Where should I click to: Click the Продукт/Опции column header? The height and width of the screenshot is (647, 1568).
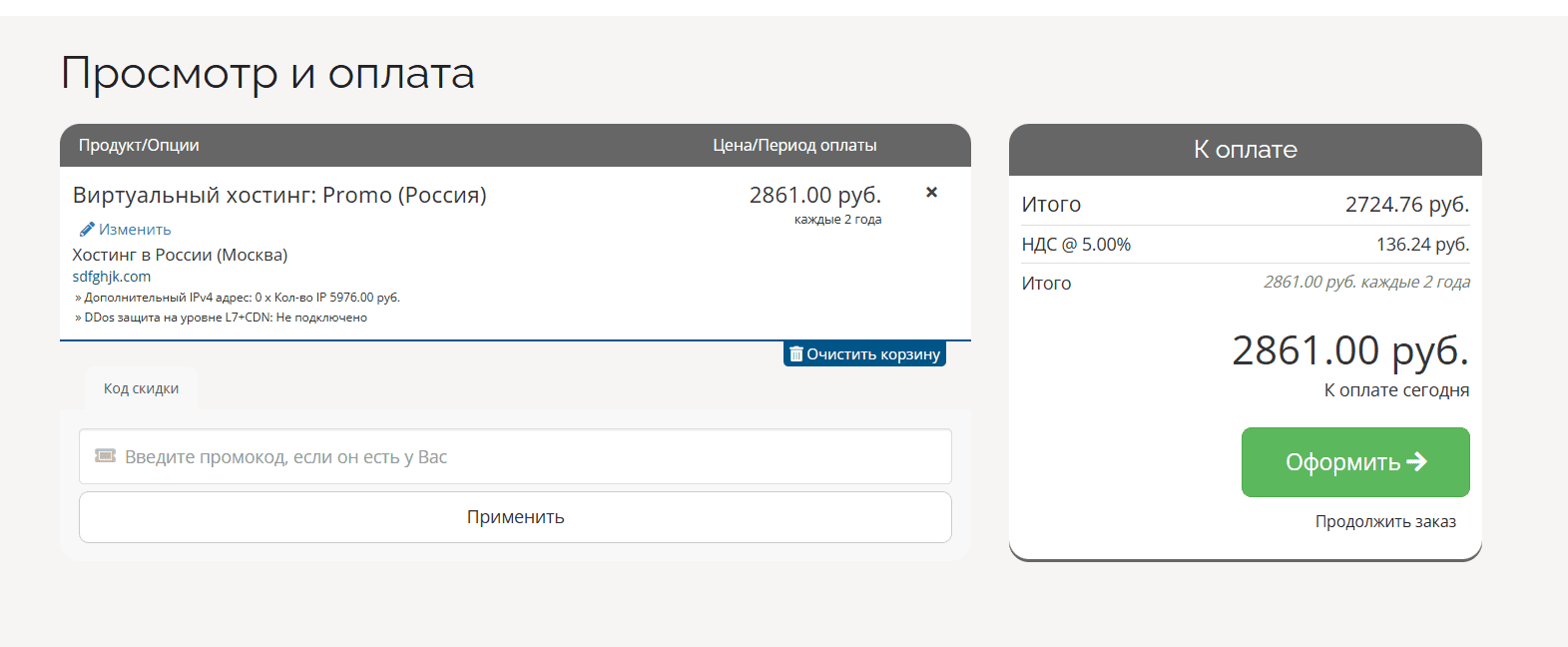pos(139,146)
